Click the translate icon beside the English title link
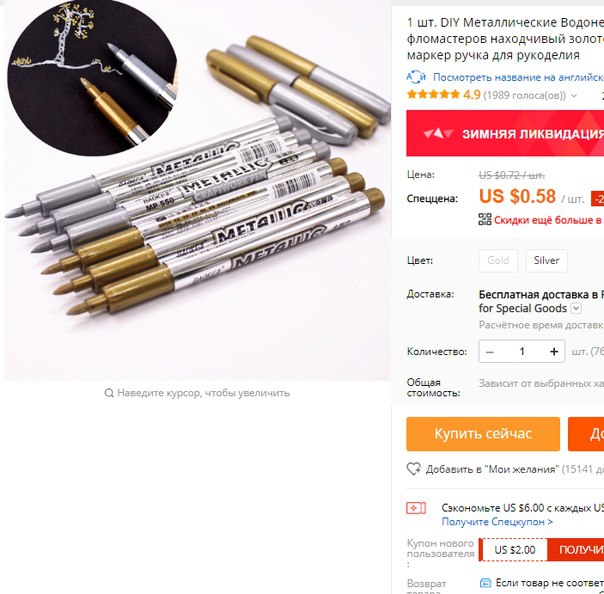 coord(416,77)
